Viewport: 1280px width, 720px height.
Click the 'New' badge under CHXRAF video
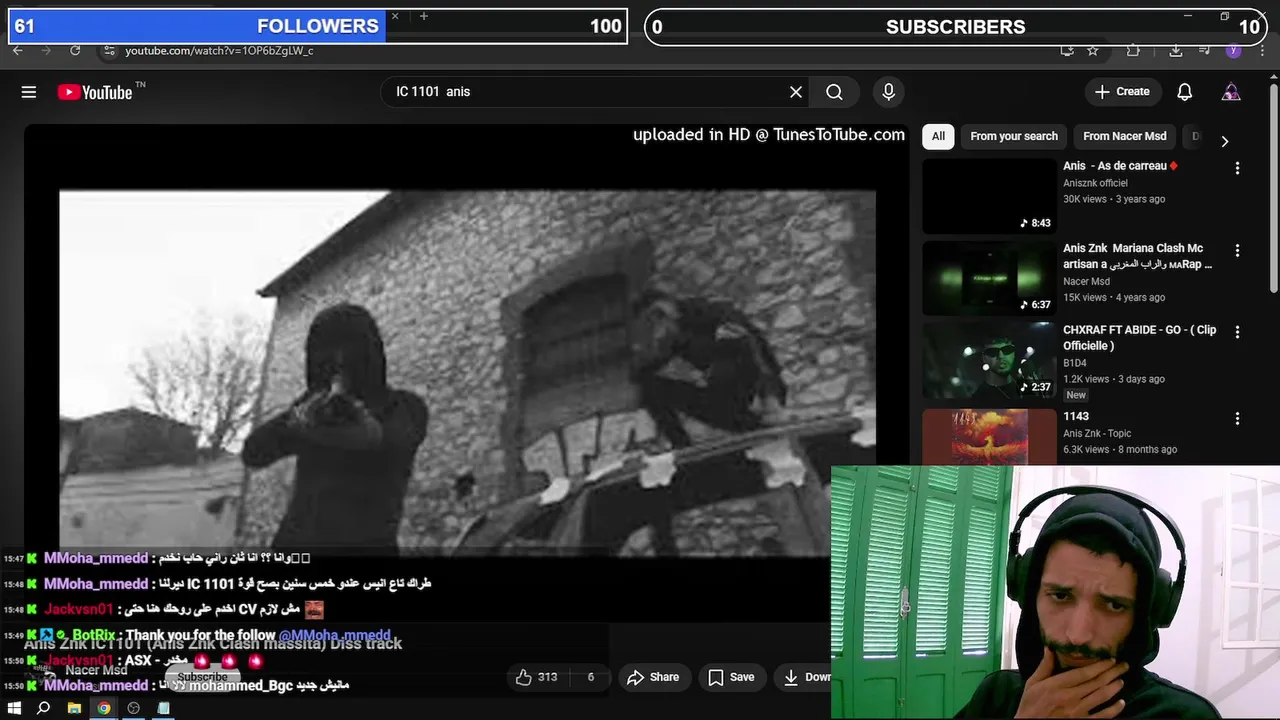coord(1076,395)
